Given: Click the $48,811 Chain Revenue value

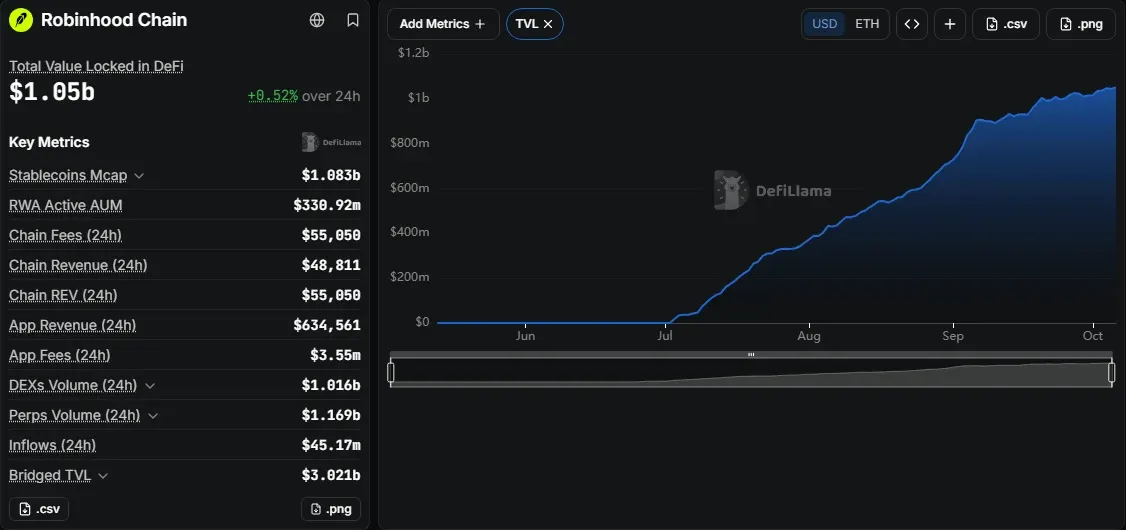Looking at the screenshot, I should [331, 266].
